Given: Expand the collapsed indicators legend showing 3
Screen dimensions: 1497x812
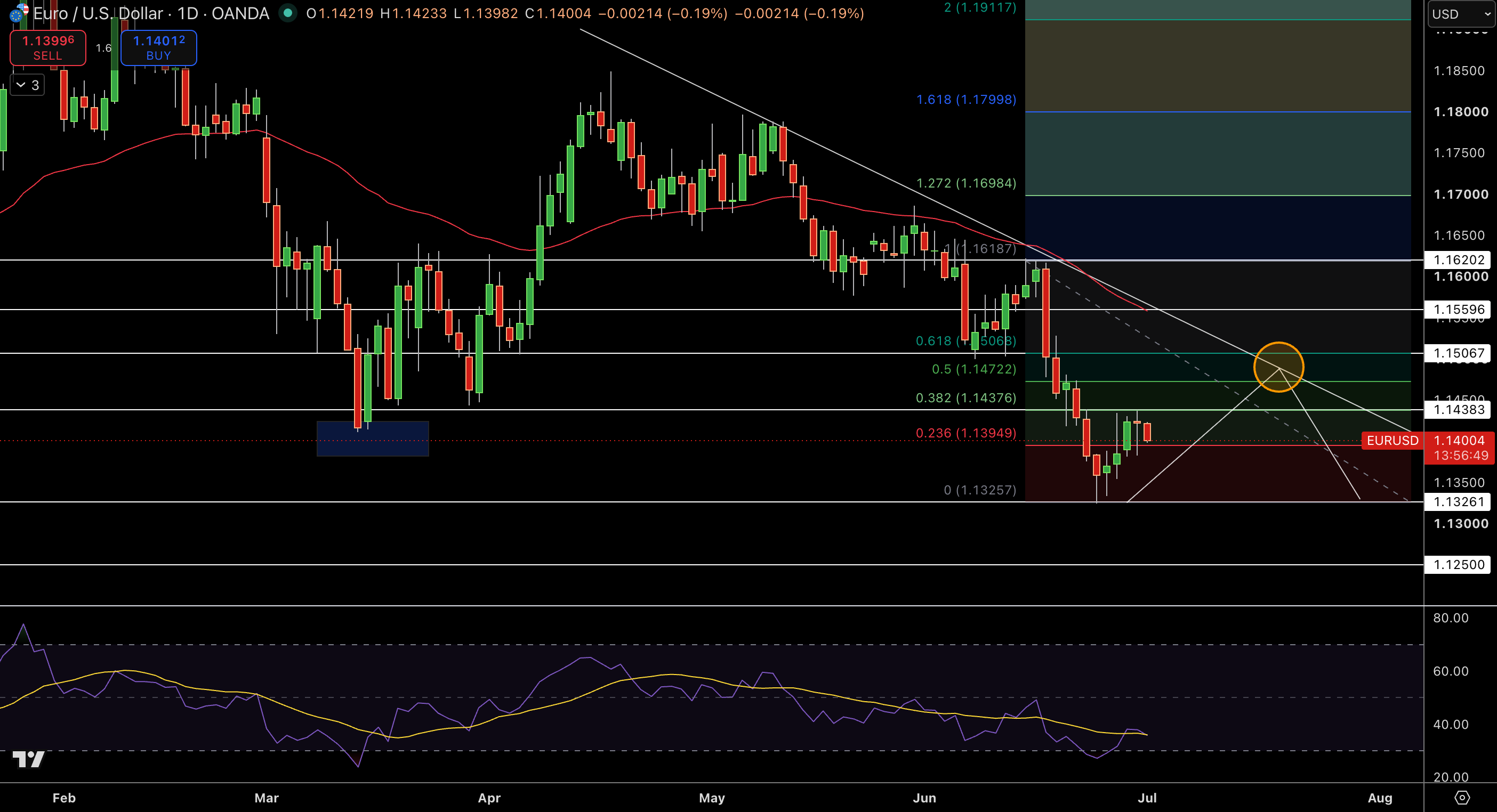Looking at the screenshot, I should [27, 85].
